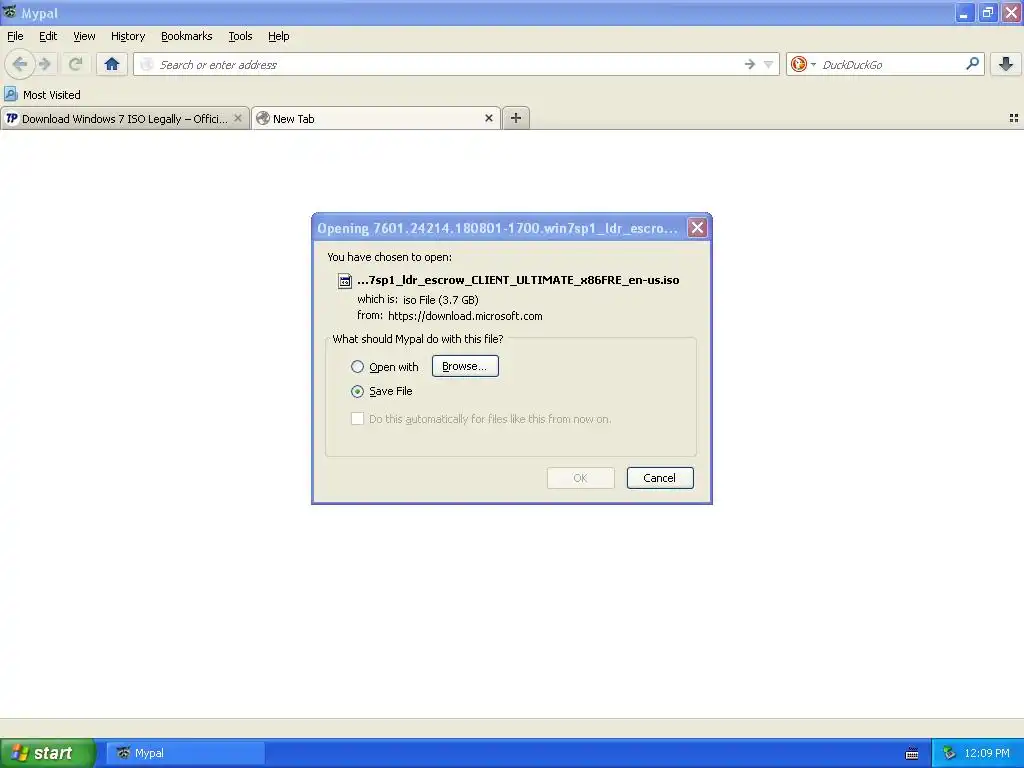1024x768 pixels.
Task: Open the address bar history dropdown
Action: tap(769, 64)
